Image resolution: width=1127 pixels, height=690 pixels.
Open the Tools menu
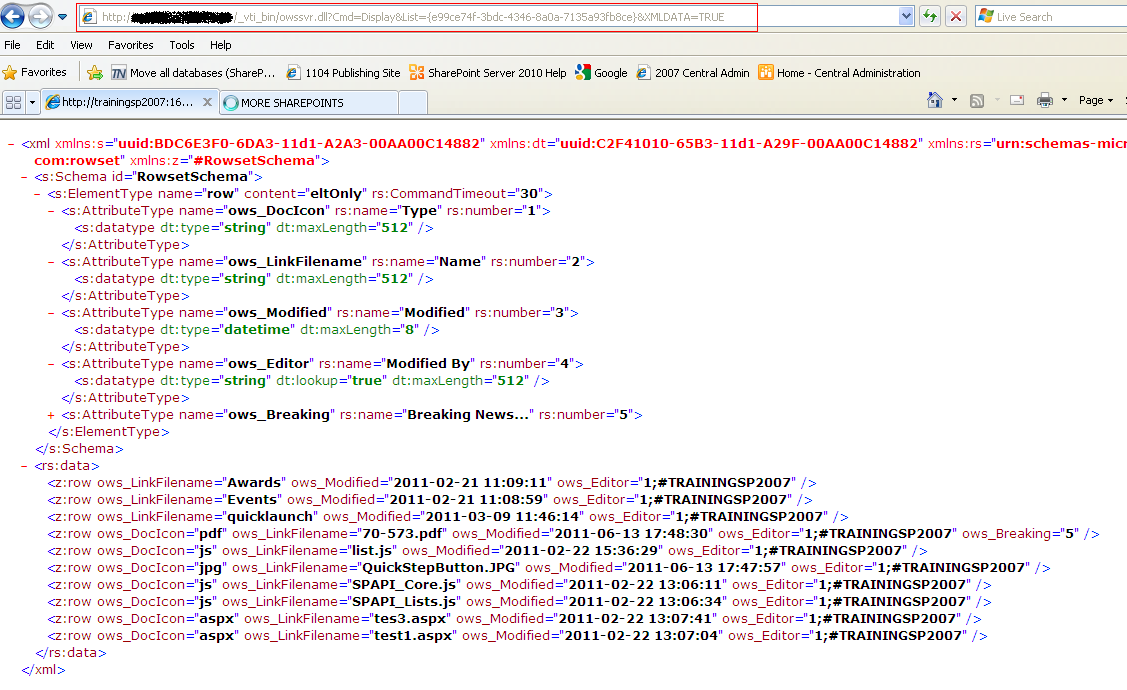(x=181, y=44)
